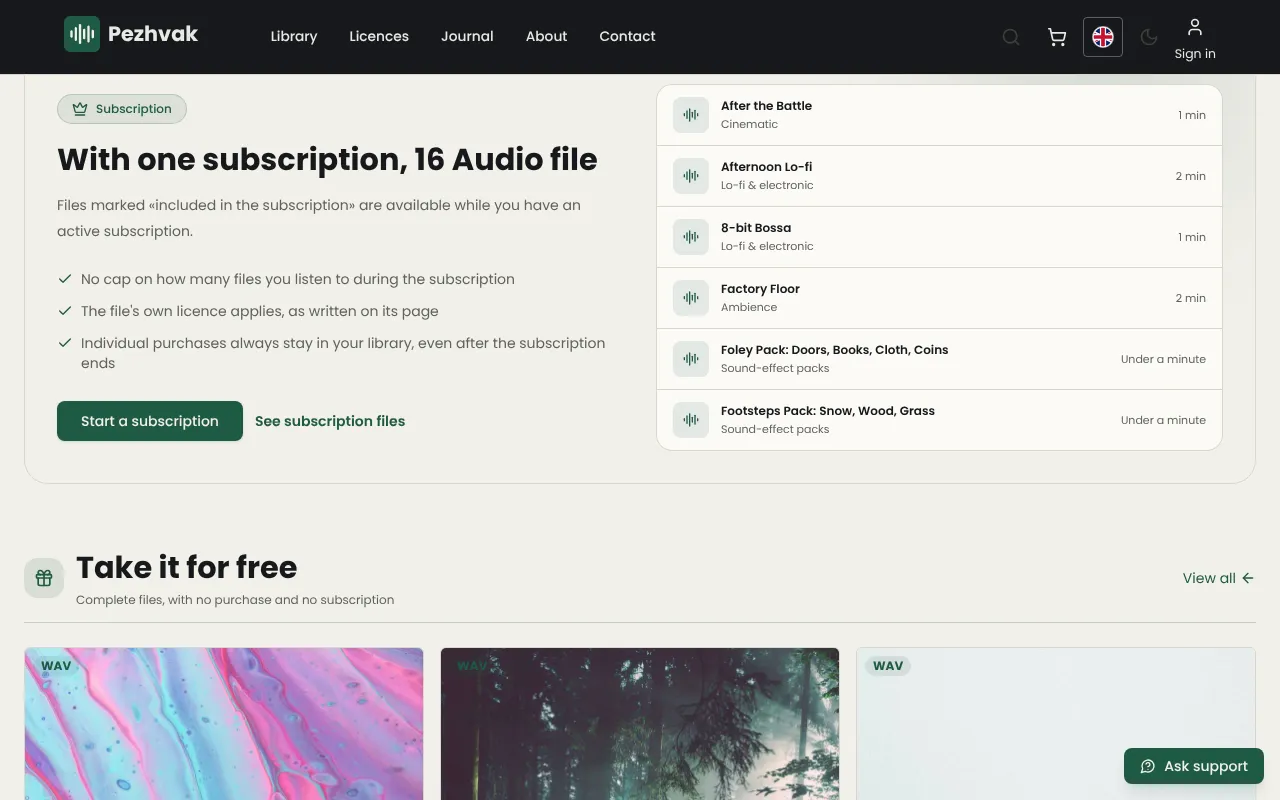
Task: Open the pink marble WAV thumbnail
Action: 224,724
